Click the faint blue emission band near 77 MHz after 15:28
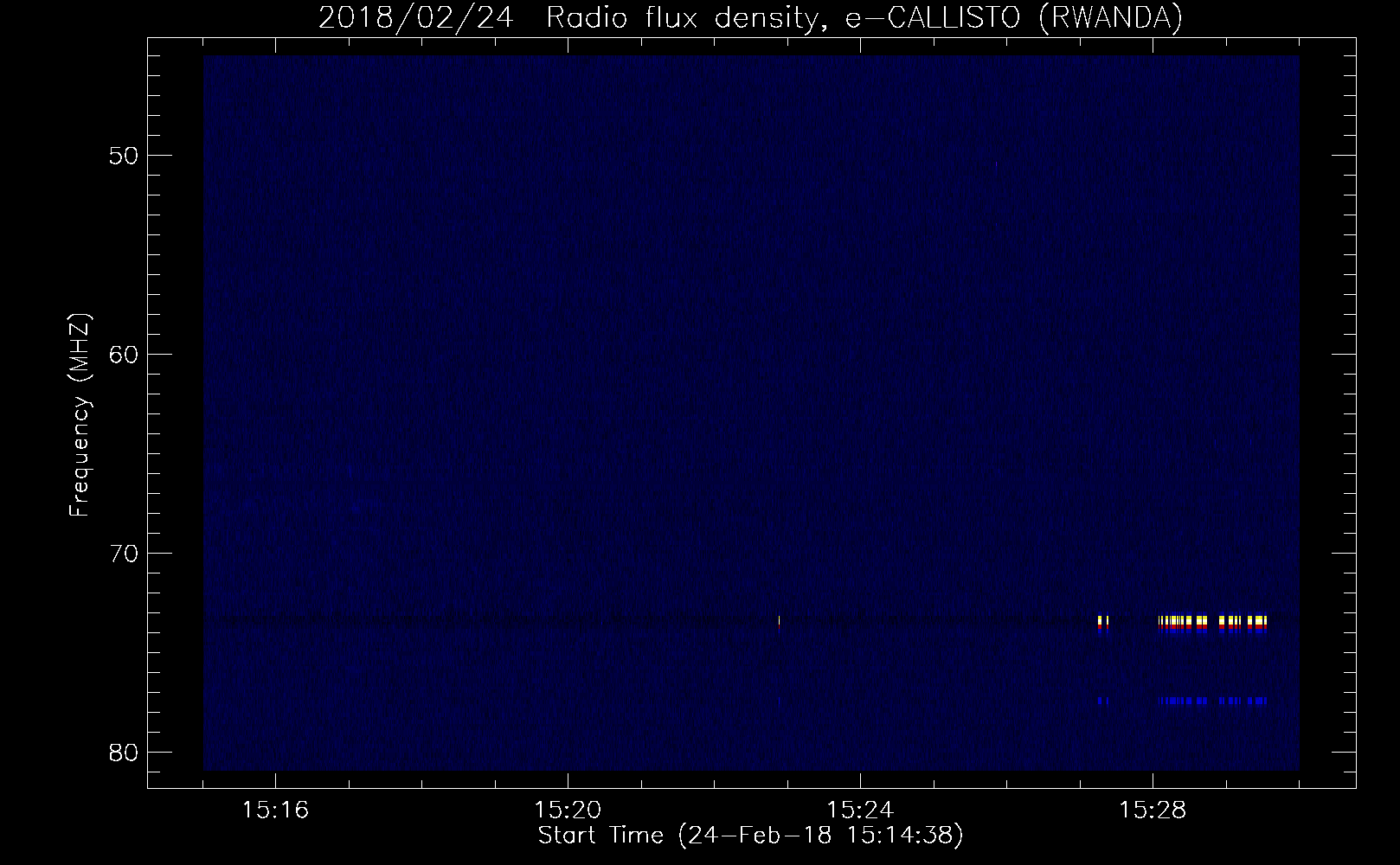This screenshot has height=865, width=1400. 1212,701
